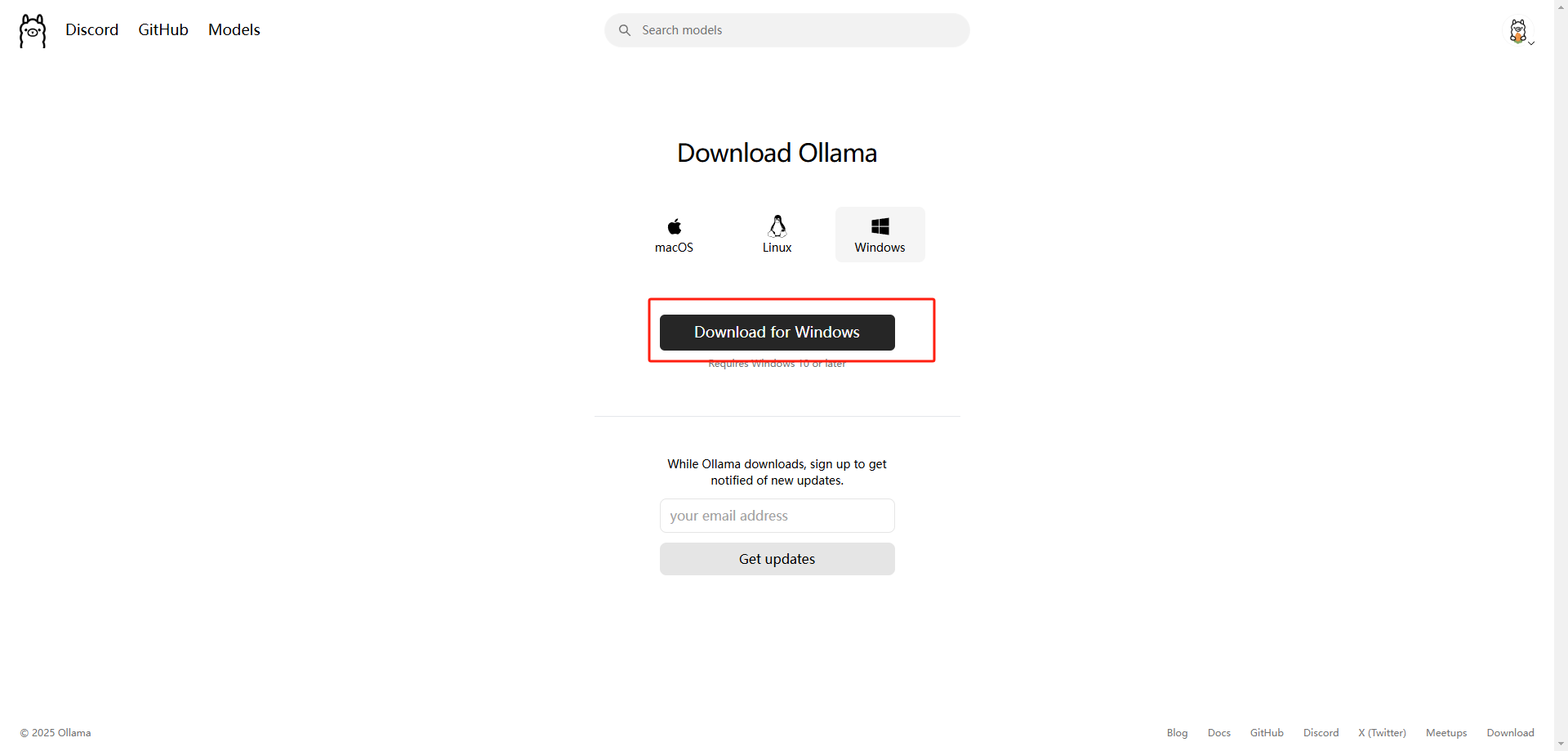Open the Docs footer link

[1219, 733]
